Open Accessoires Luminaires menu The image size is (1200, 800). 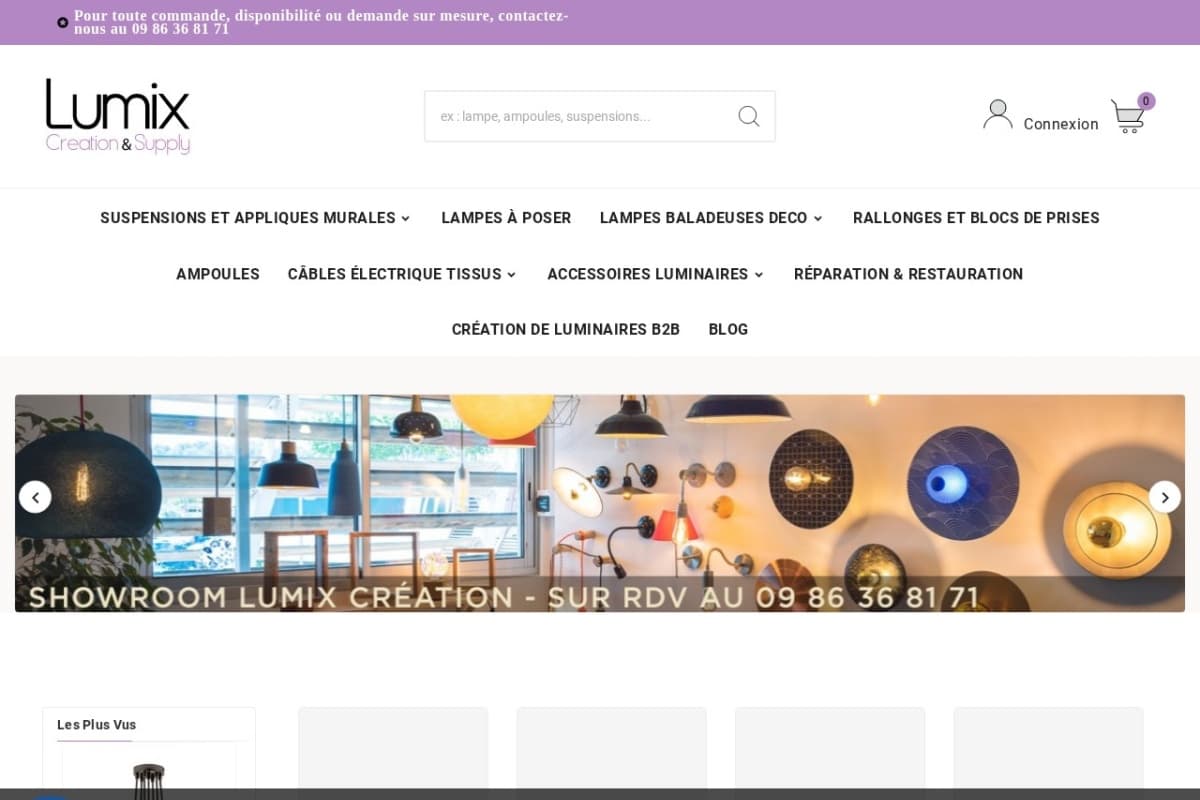648,274
